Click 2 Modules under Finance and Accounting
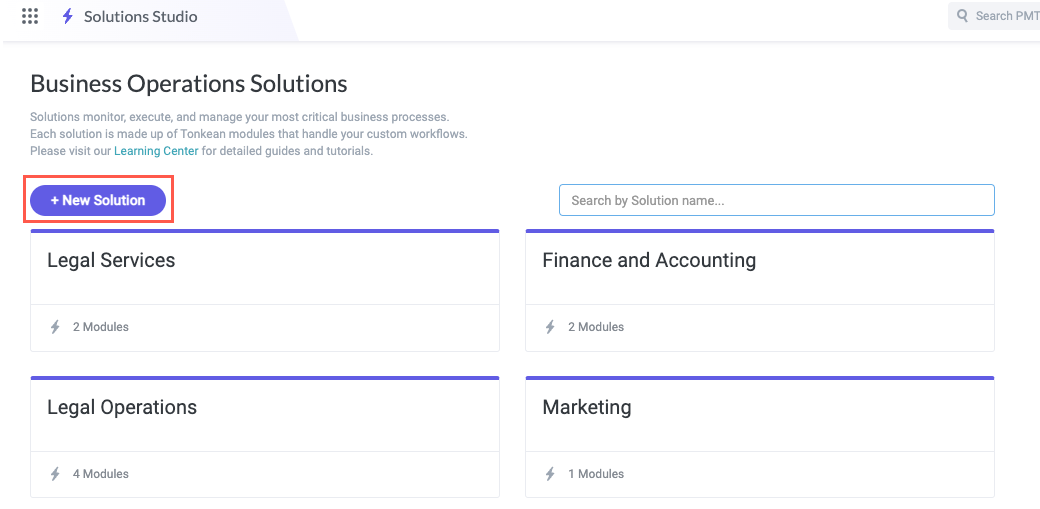1040x509 pixels. (596, 327)
